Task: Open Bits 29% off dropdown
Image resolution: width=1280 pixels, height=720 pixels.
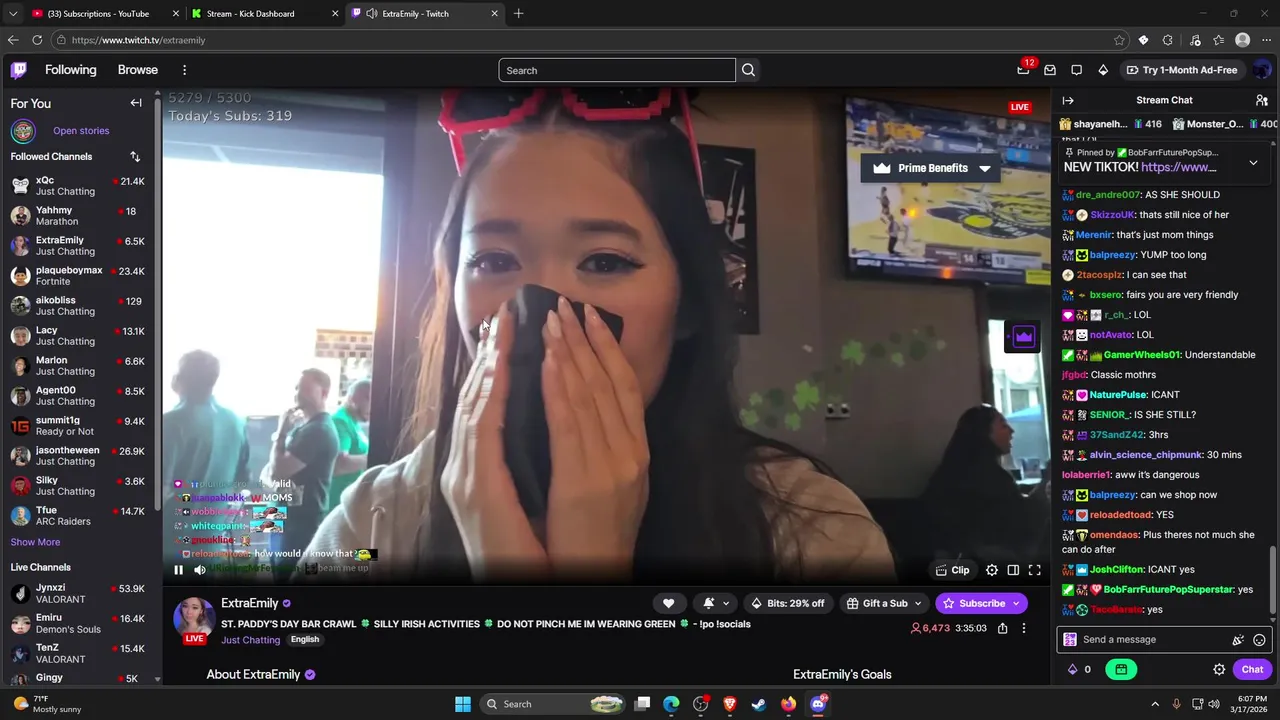Action: (786, 603)
